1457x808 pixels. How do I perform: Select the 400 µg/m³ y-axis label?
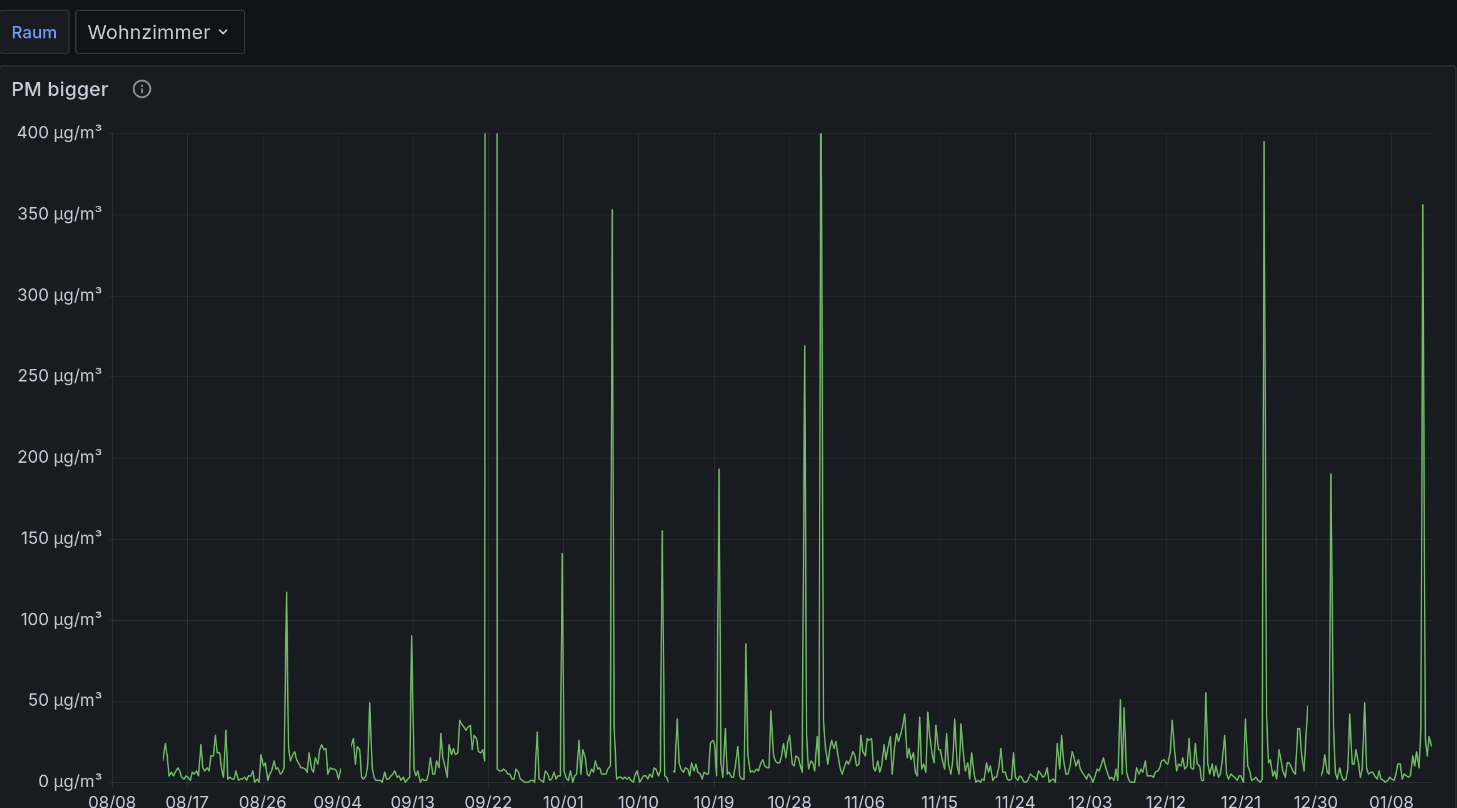click(60, 132)
